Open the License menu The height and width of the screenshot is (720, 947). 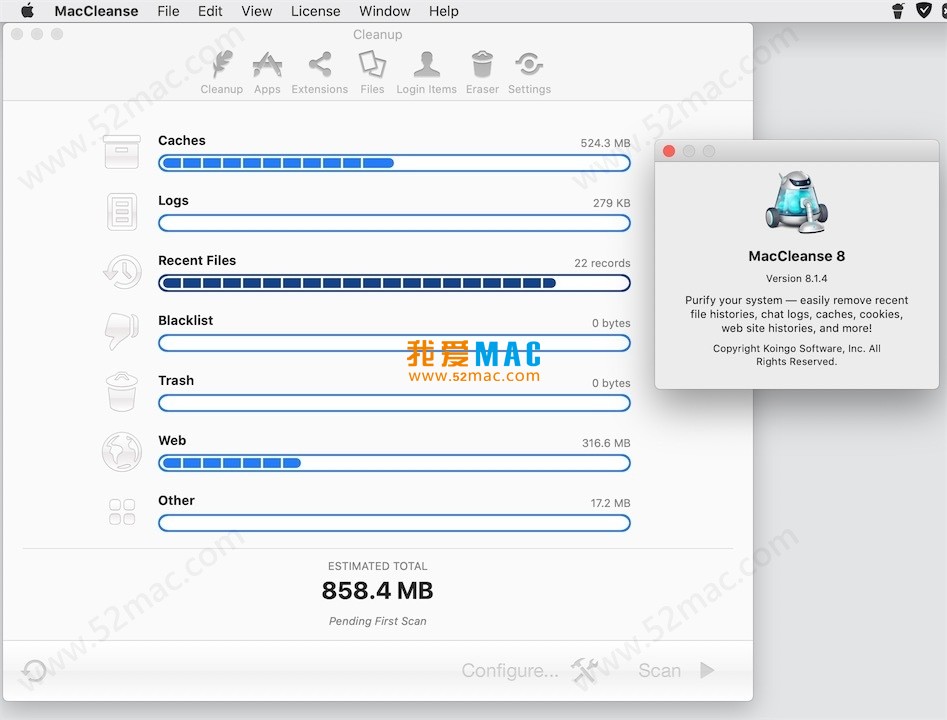point(315,11)
